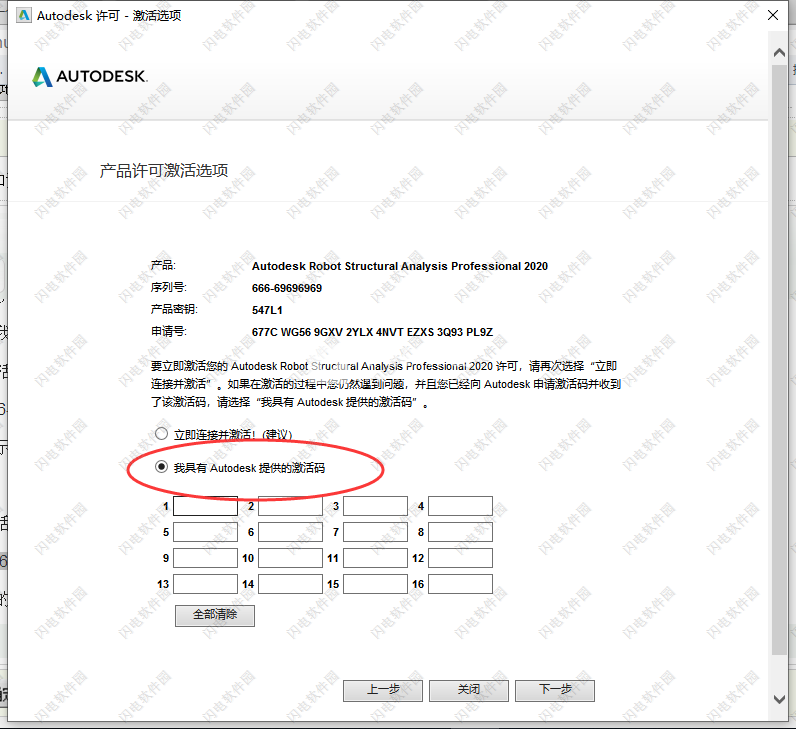Proceed with the 下一步 (next) button
The height and width of the screenshot is (729, 796).
coord(555,690)
